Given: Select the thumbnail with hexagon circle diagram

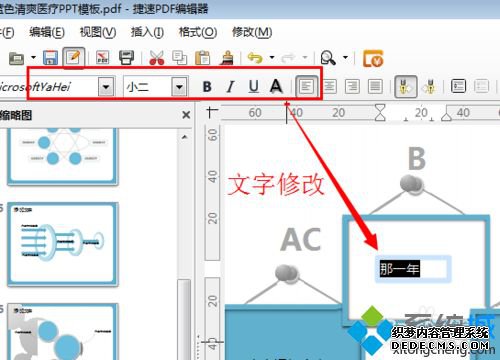Looking at the screenshot, I should (x=63, y=156).
